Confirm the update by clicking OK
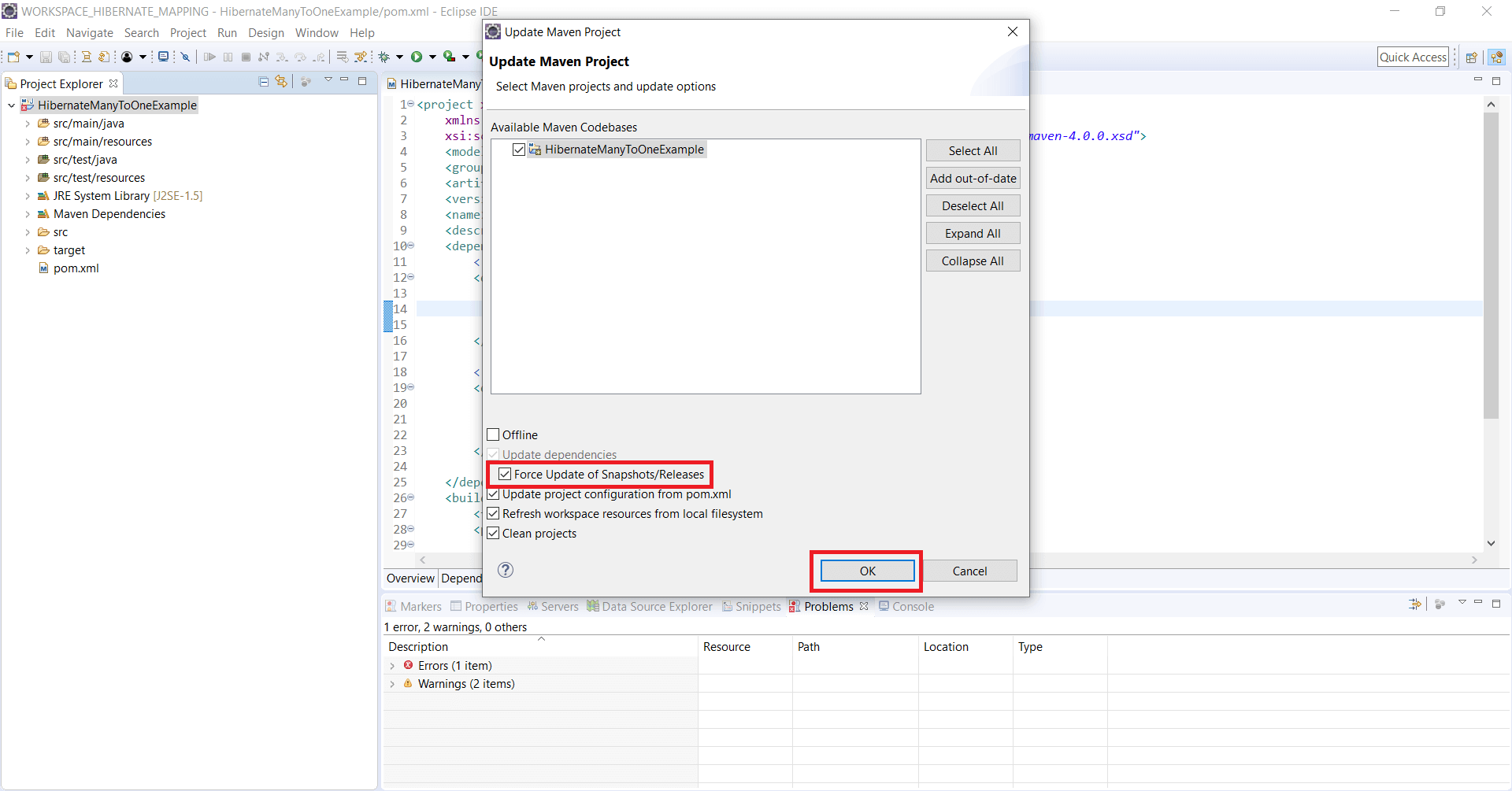This screenshot has width=1512, height=791. (866, 571)
